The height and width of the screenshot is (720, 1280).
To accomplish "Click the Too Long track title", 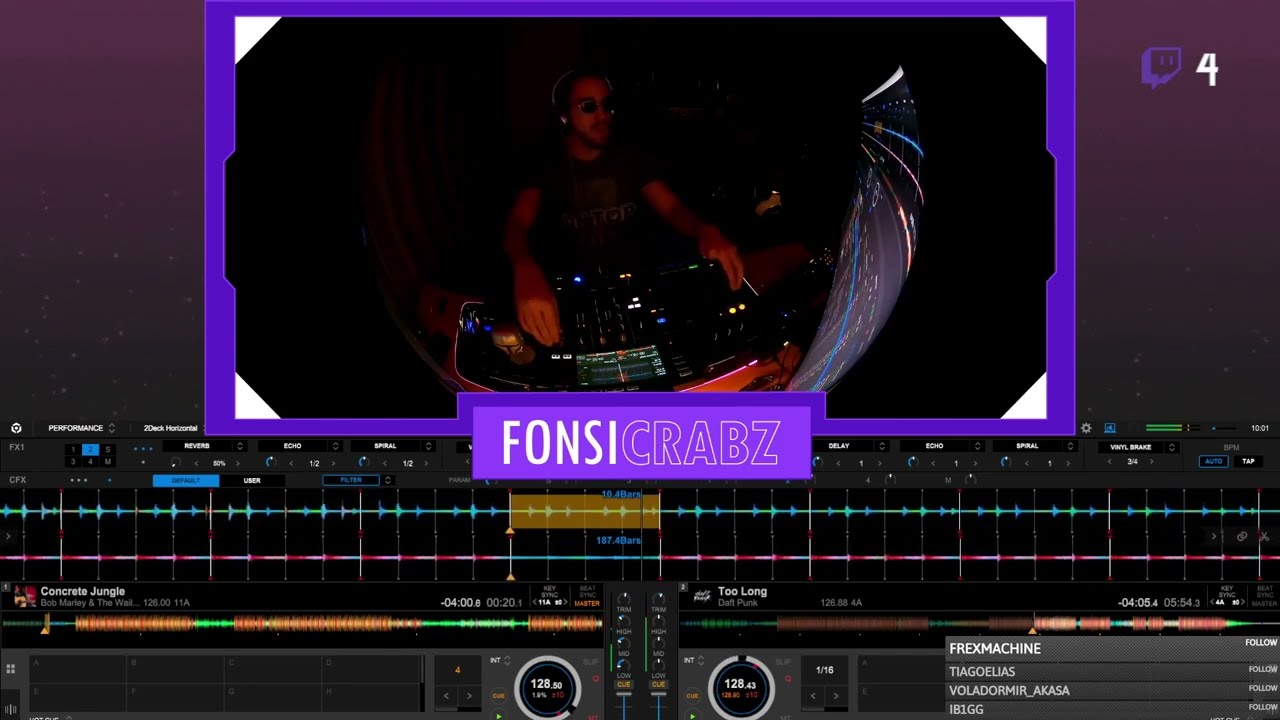I will tap(742, 592).
